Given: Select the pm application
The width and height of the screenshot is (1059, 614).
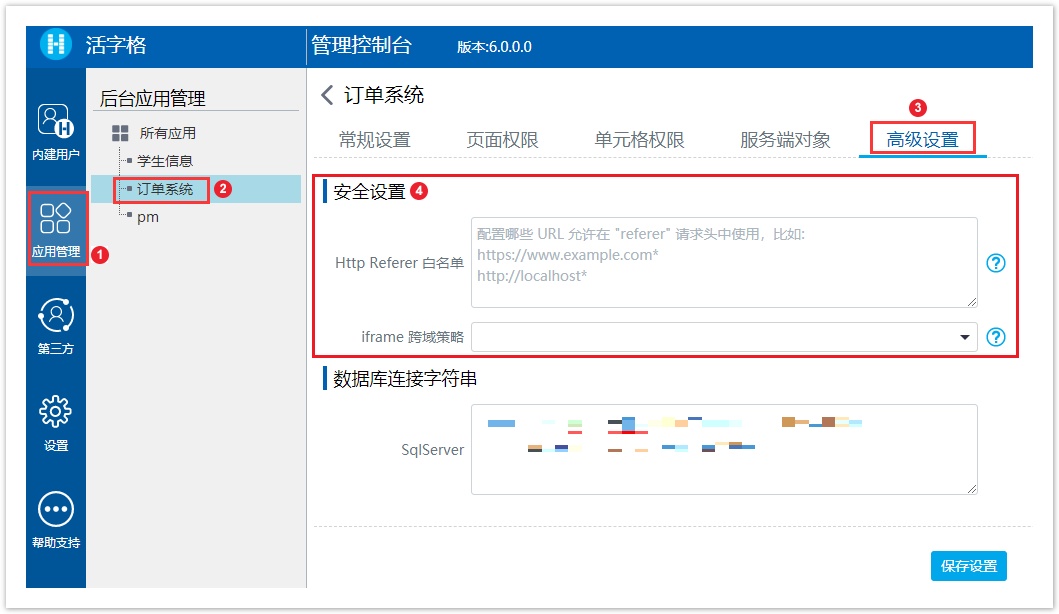Looking at the screenshot, I should [148, 217].
